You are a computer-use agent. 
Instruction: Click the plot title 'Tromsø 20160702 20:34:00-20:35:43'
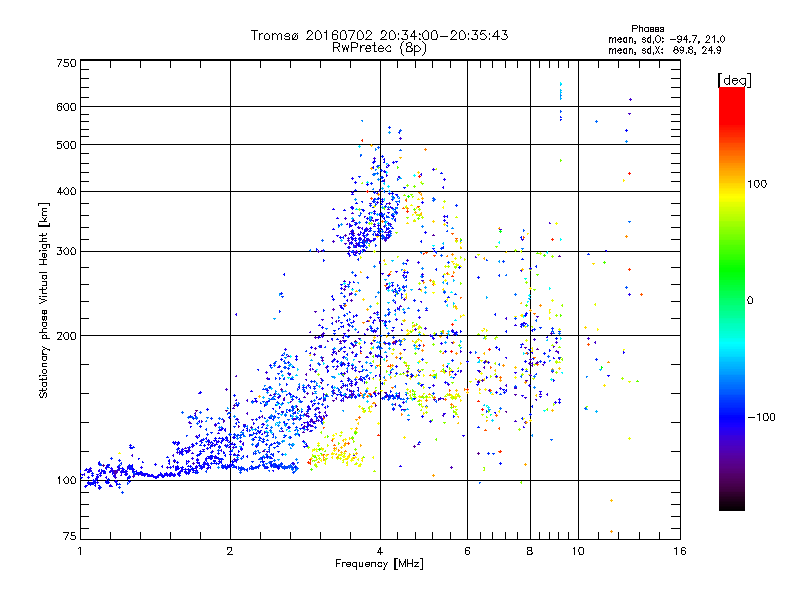pos(380,35)
